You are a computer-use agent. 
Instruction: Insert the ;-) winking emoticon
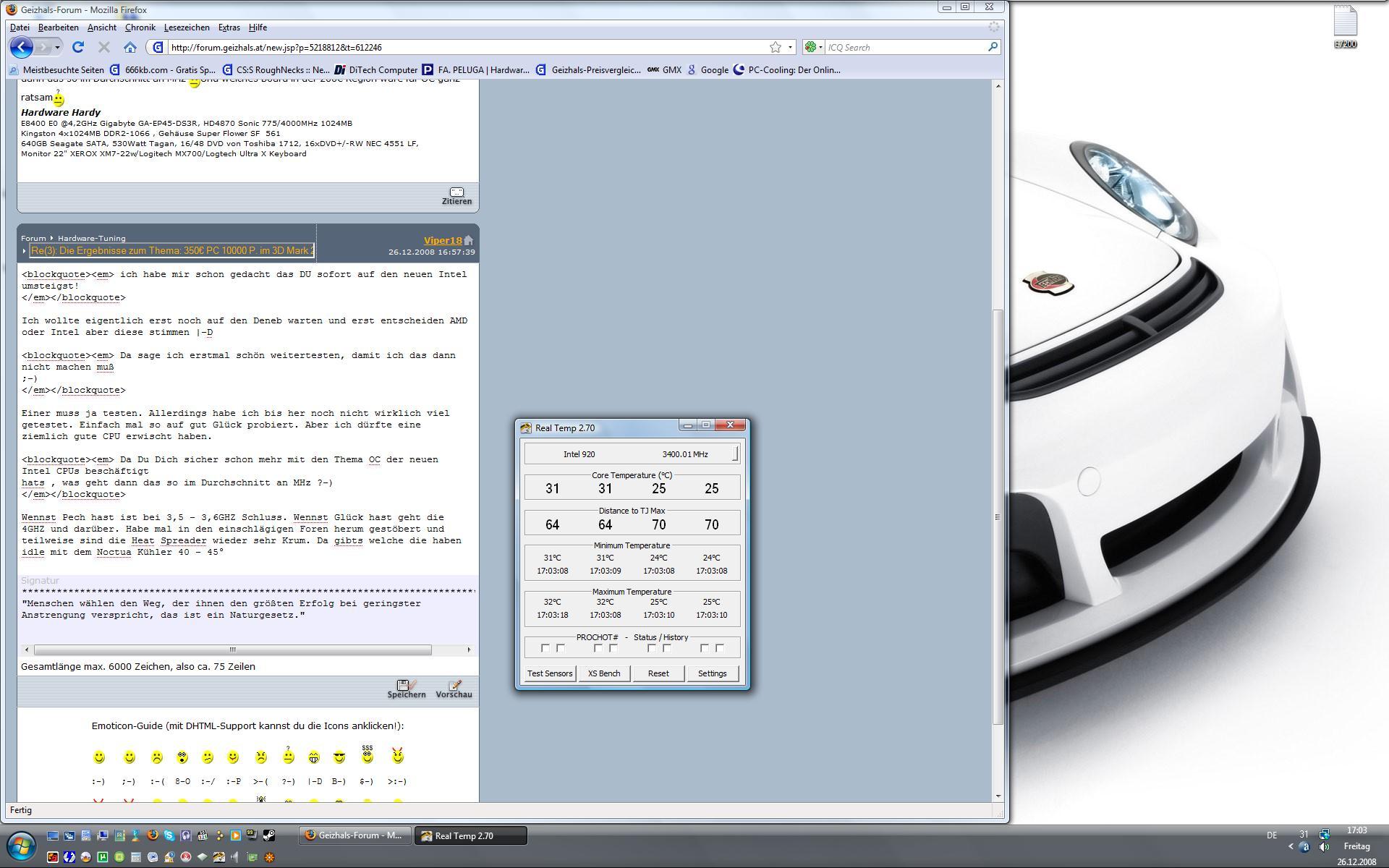point(129,757)
